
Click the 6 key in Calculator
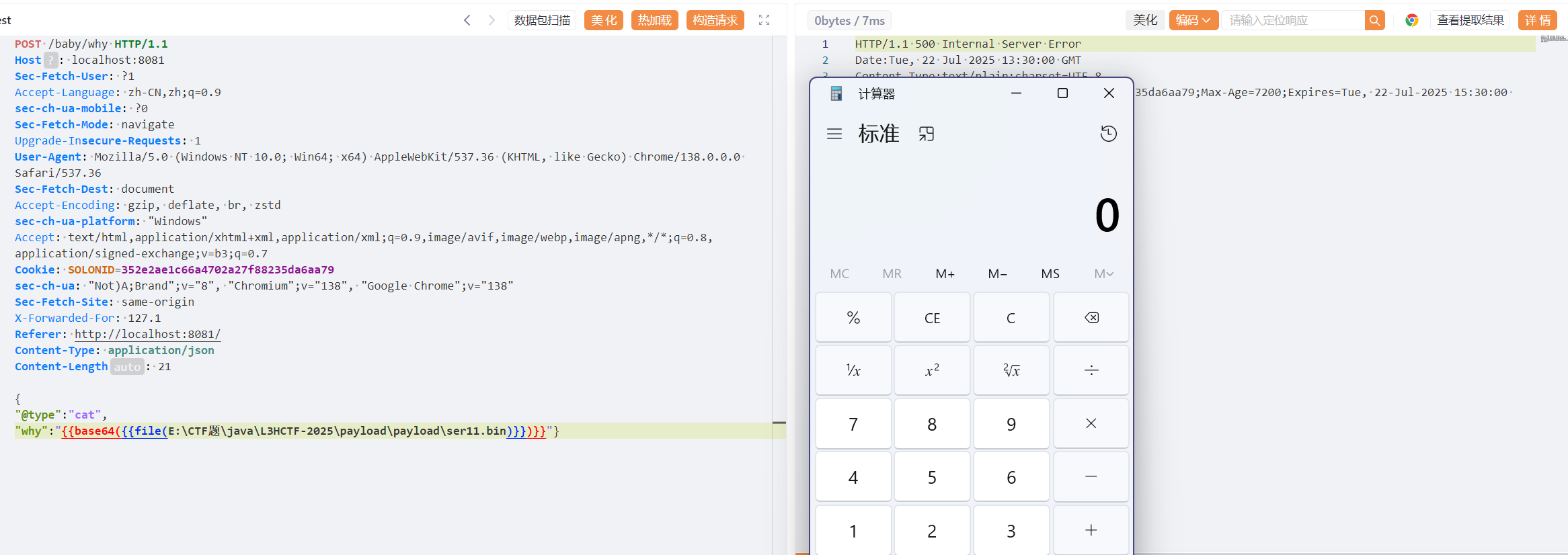click(1011, 476)
